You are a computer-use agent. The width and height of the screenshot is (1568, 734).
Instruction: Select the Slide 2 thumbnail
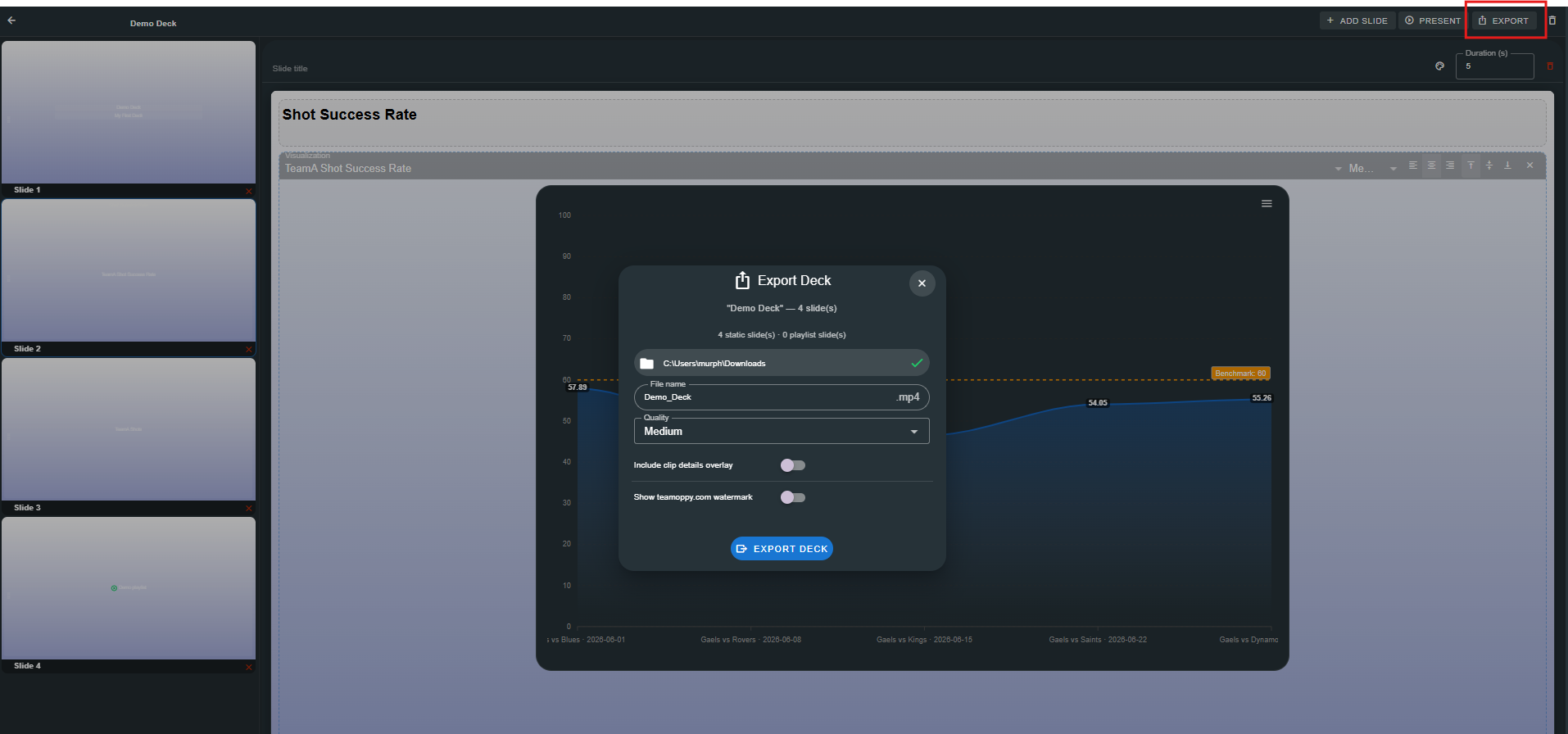click(129, 271)
